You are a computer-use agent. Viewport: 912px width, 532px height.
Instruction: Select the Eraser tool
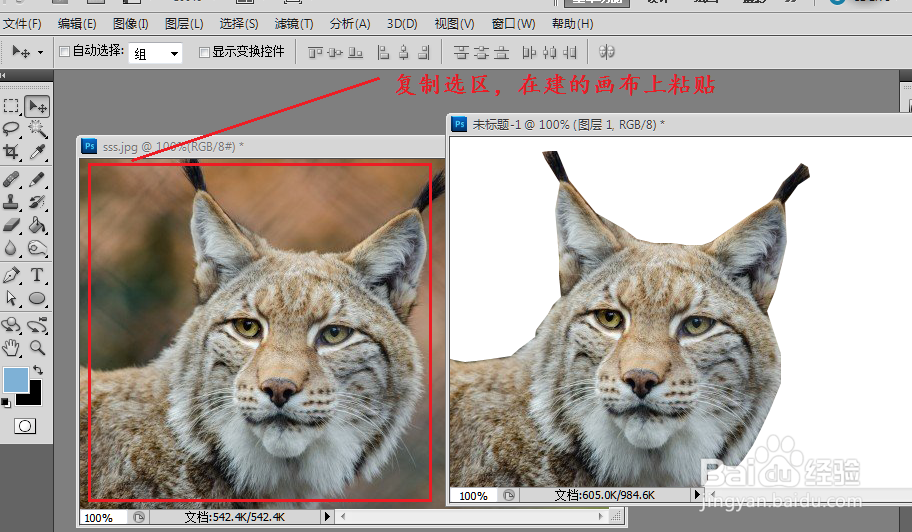(11, 225)
